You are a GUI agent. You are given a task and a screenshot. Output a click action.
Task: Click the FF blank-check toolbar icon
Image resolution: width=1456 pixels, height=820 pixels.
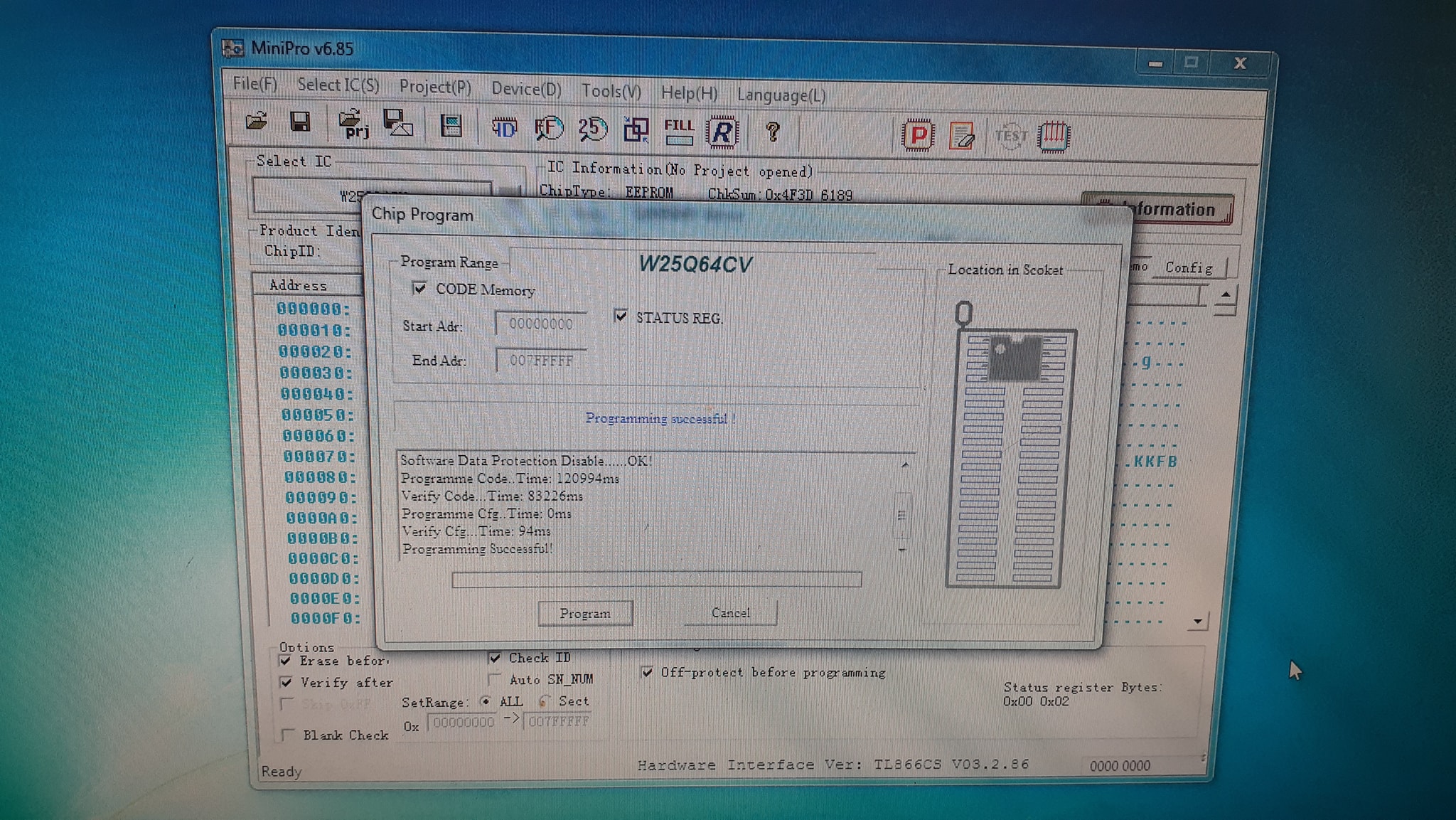click(548, 129)
